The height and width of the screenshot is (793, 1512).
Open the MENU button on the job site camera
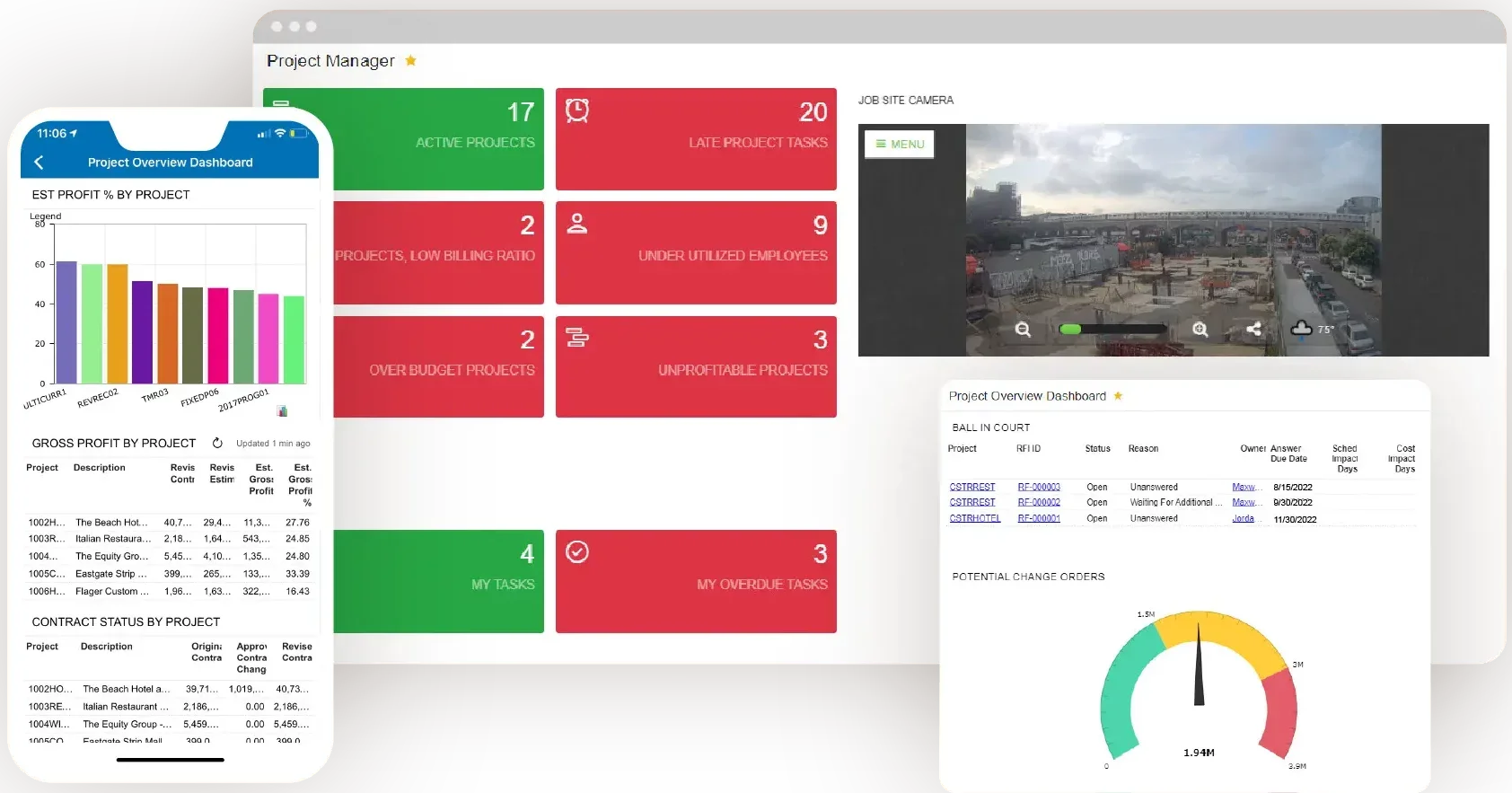(x=900, y=144)
